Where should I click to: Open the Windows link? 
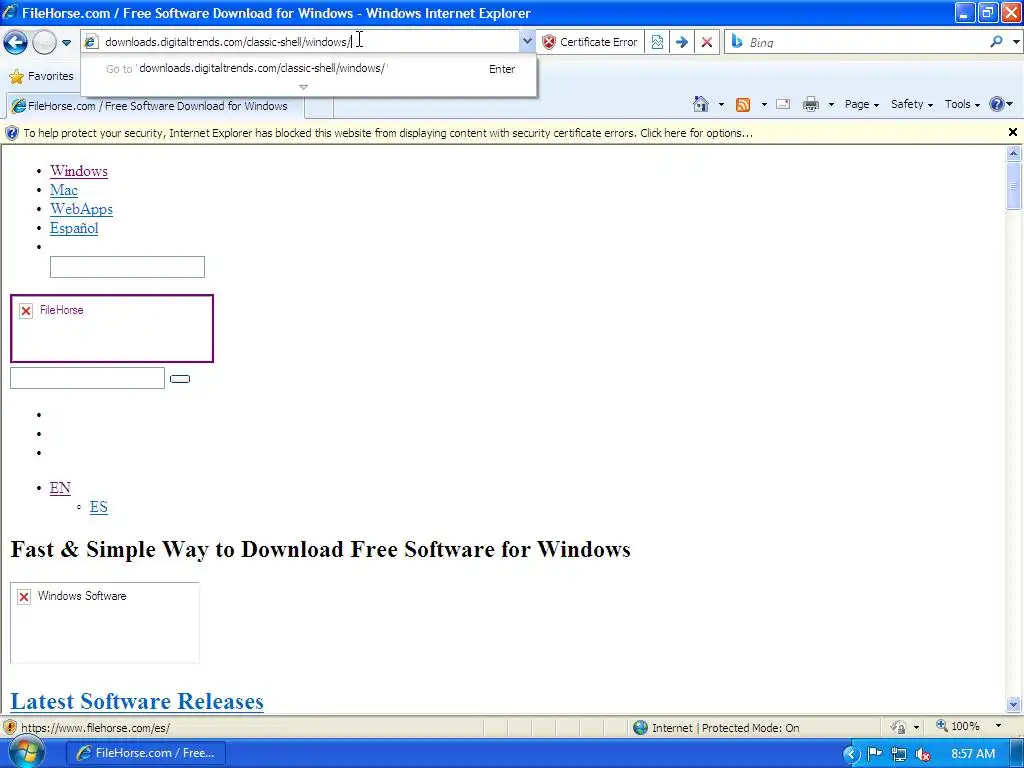[x=78, y=171]
